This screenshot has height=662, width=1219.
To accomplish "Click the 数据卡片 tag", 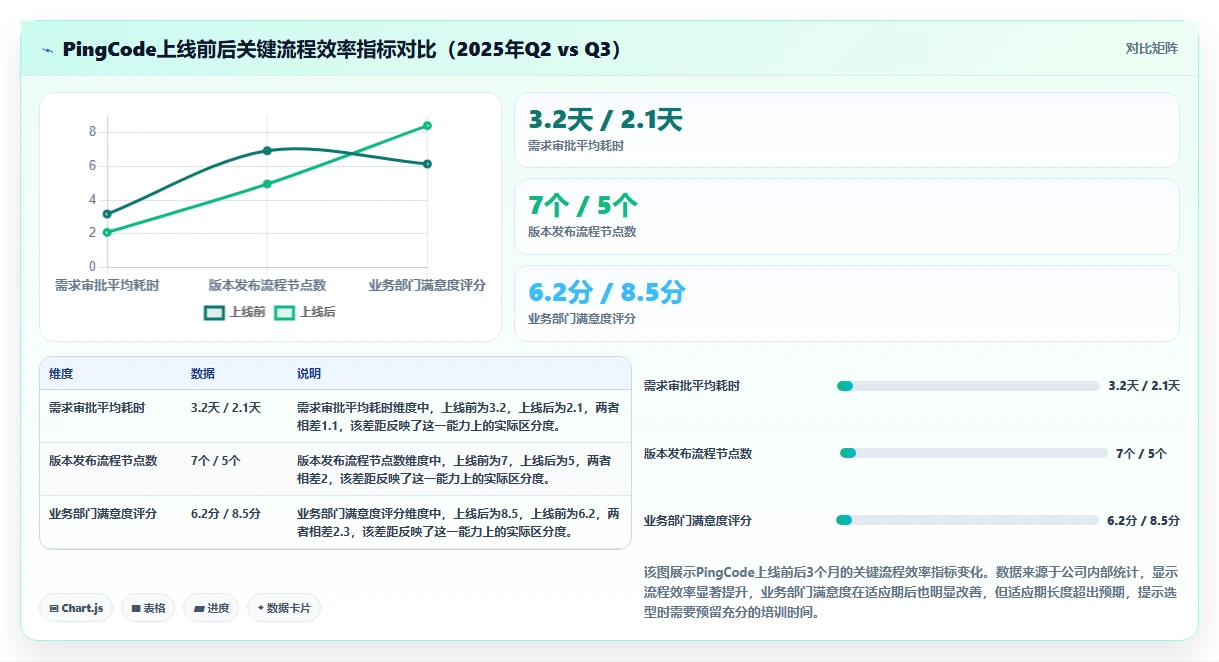I will [x=284, y=608].
